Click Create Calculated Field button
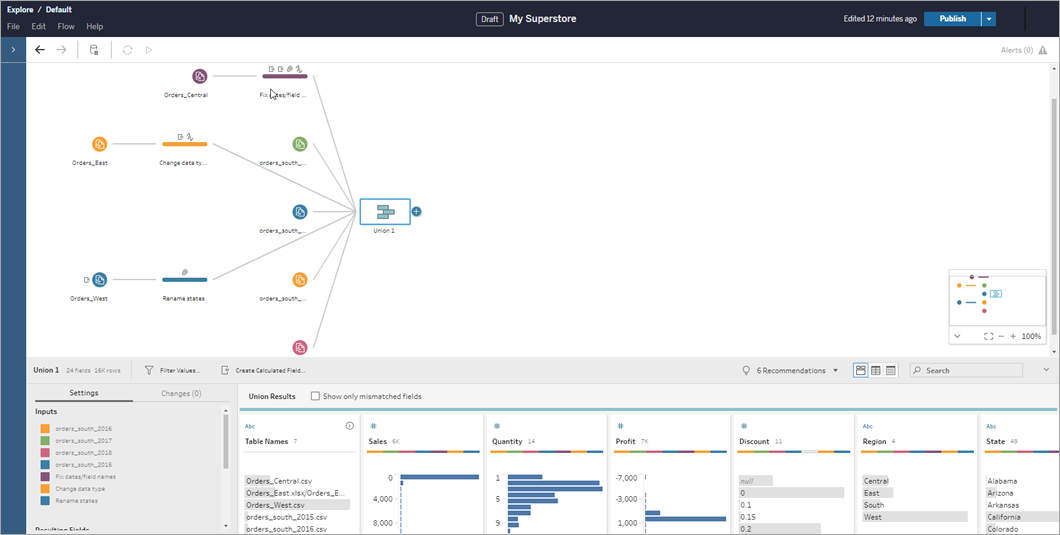This screenshot has height=535, width=1060. [264, 371]
